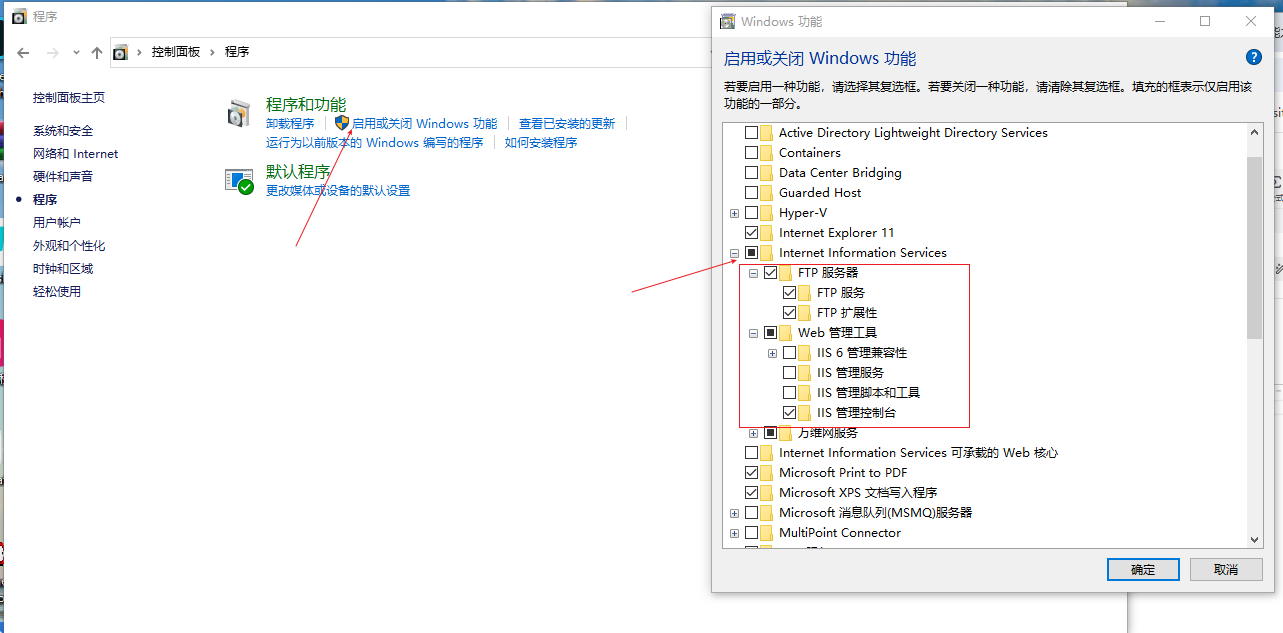
Task: Click the 取消 button
Action: [1226, 569]
